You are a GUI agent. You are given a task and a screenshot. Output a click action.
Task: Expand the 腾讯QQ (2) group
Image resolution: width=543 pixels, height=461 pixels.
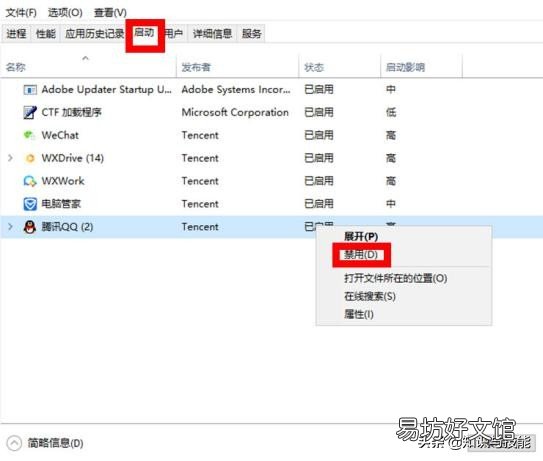[x=10, y=227]
